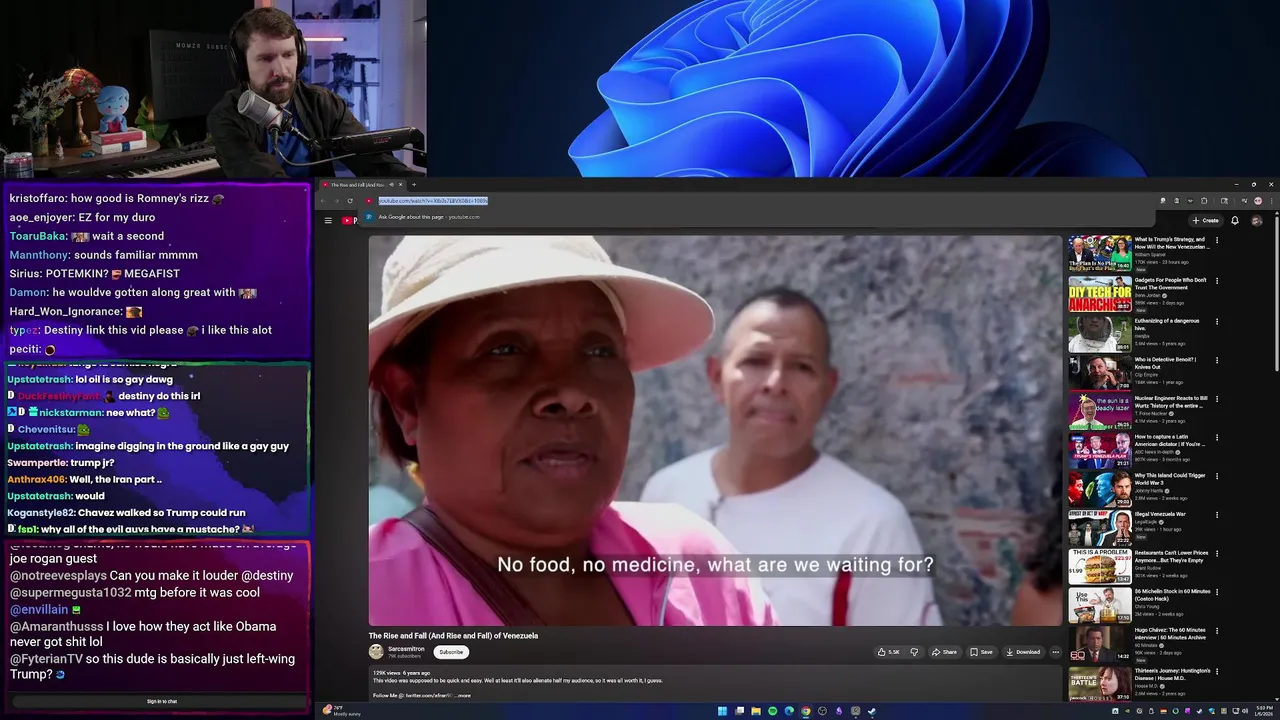The width and height of the screenshot is (1280, 720).
Task: Select 'Ask Google about this page' suggestion
Action: (429, 217)
